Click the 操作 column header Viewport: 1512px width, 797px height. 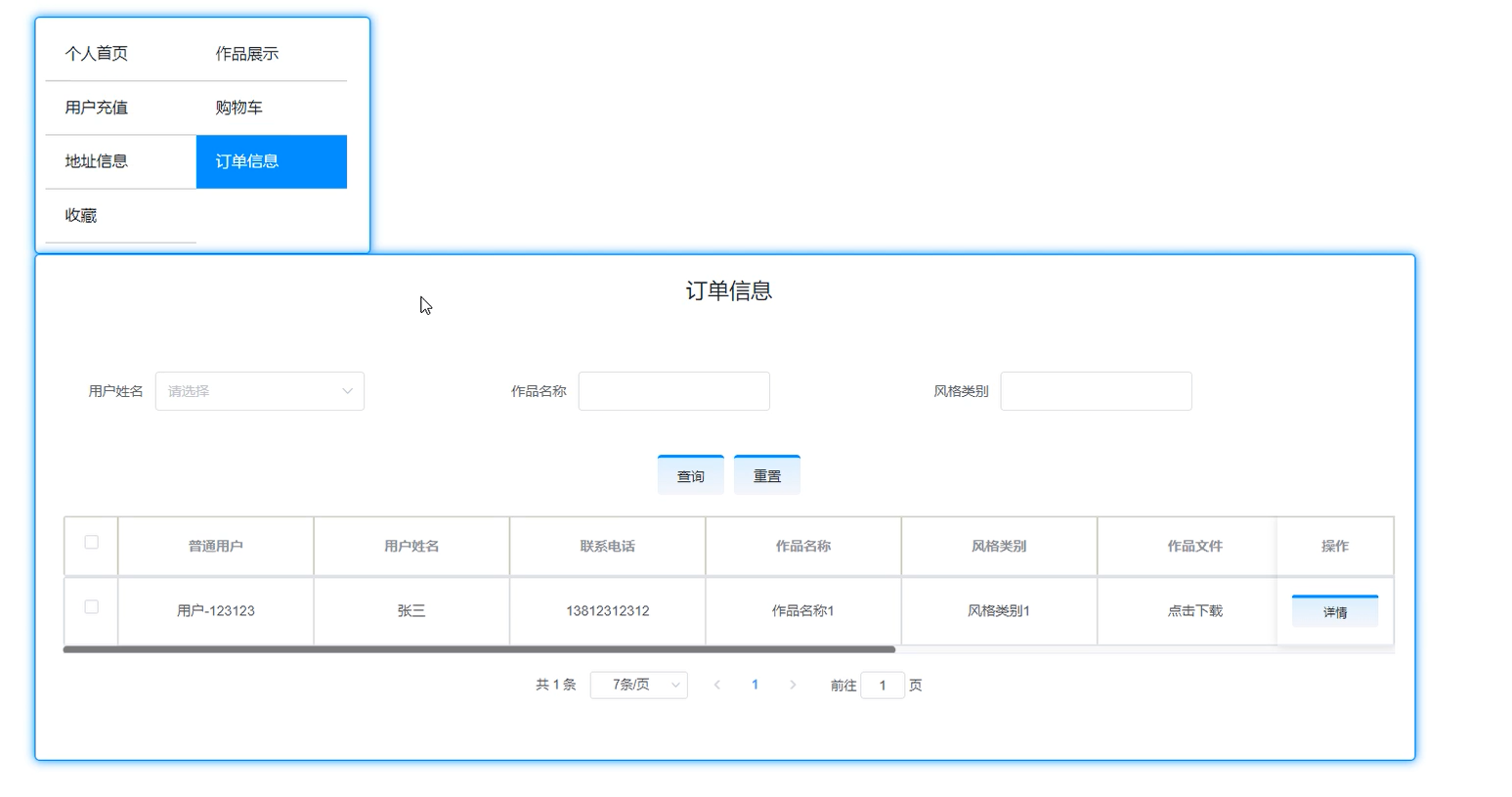click(1335, 547)
